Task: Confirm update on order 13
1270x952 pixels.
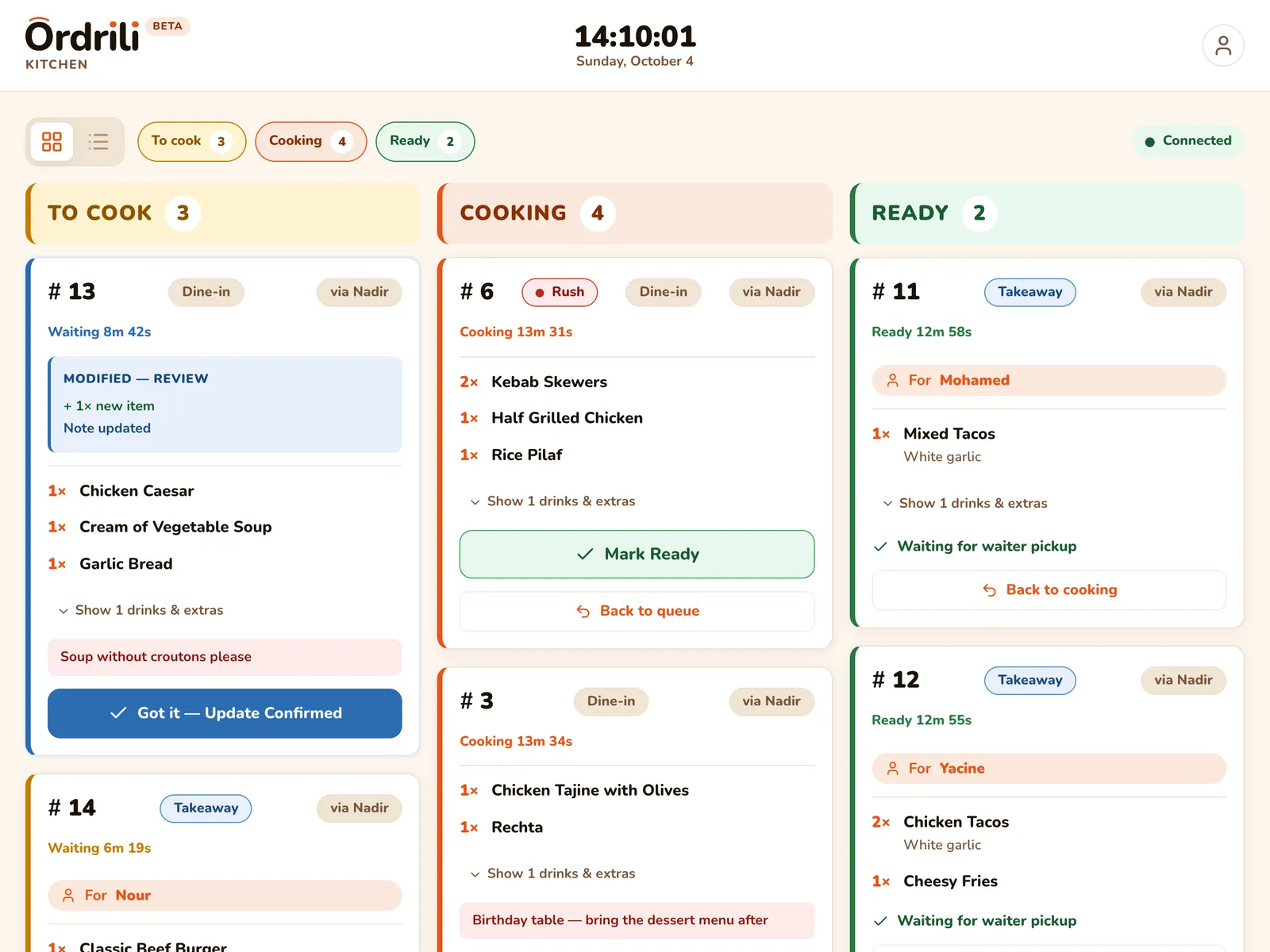Action: 225,713
